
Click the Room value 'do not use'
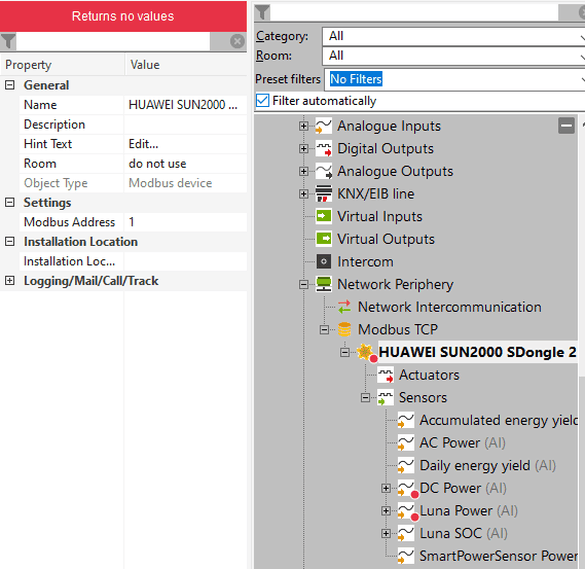pos(157,163)
